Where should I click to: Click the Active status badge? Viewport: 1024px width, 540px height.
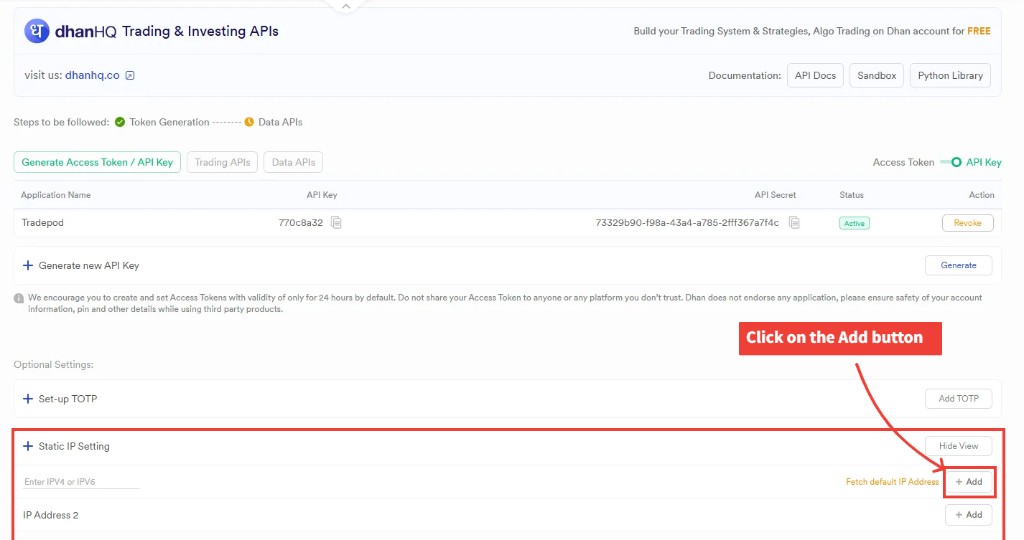(854, 223)
